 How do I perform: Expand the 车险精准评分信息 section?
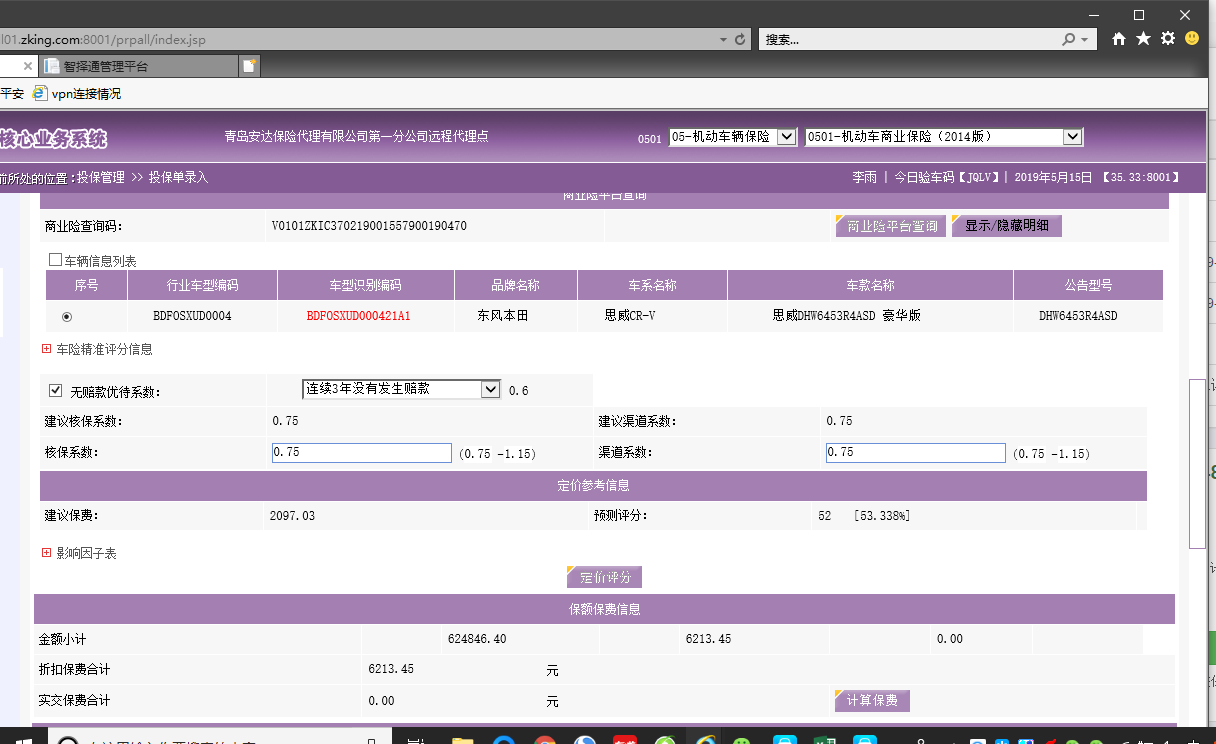point(46,349)
